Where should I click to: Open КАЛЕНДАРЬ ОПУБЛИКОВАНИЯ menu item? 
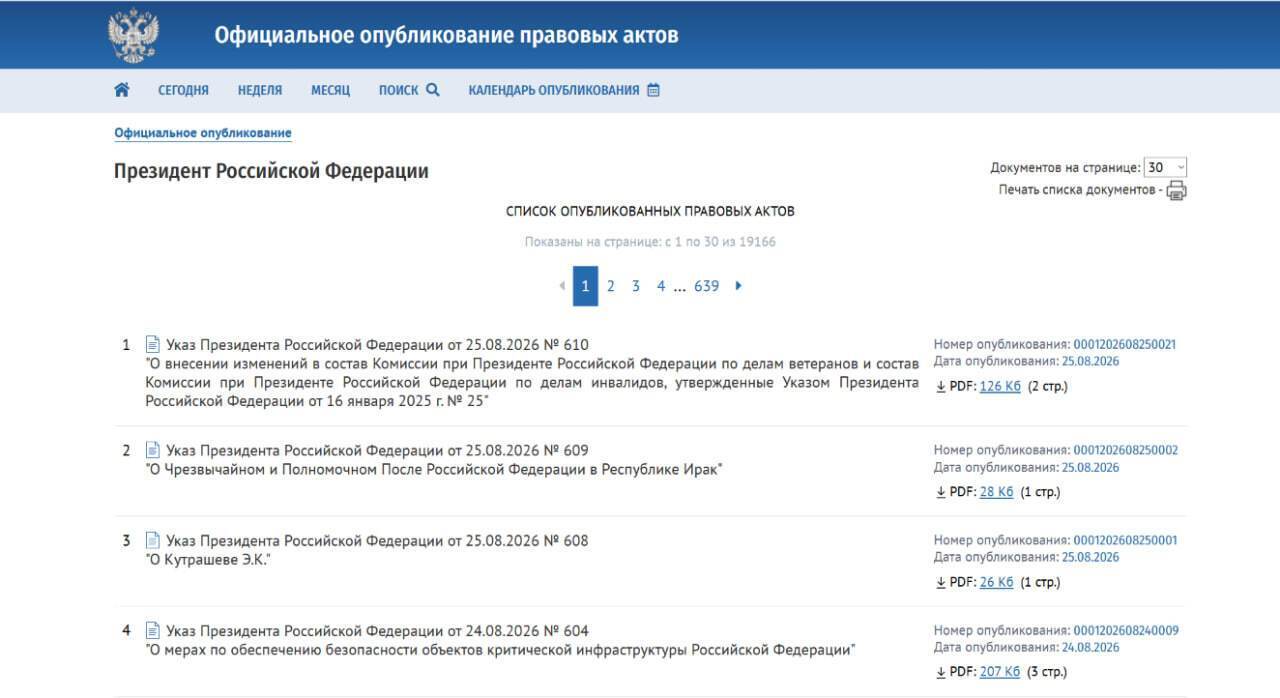coord(553,90)
